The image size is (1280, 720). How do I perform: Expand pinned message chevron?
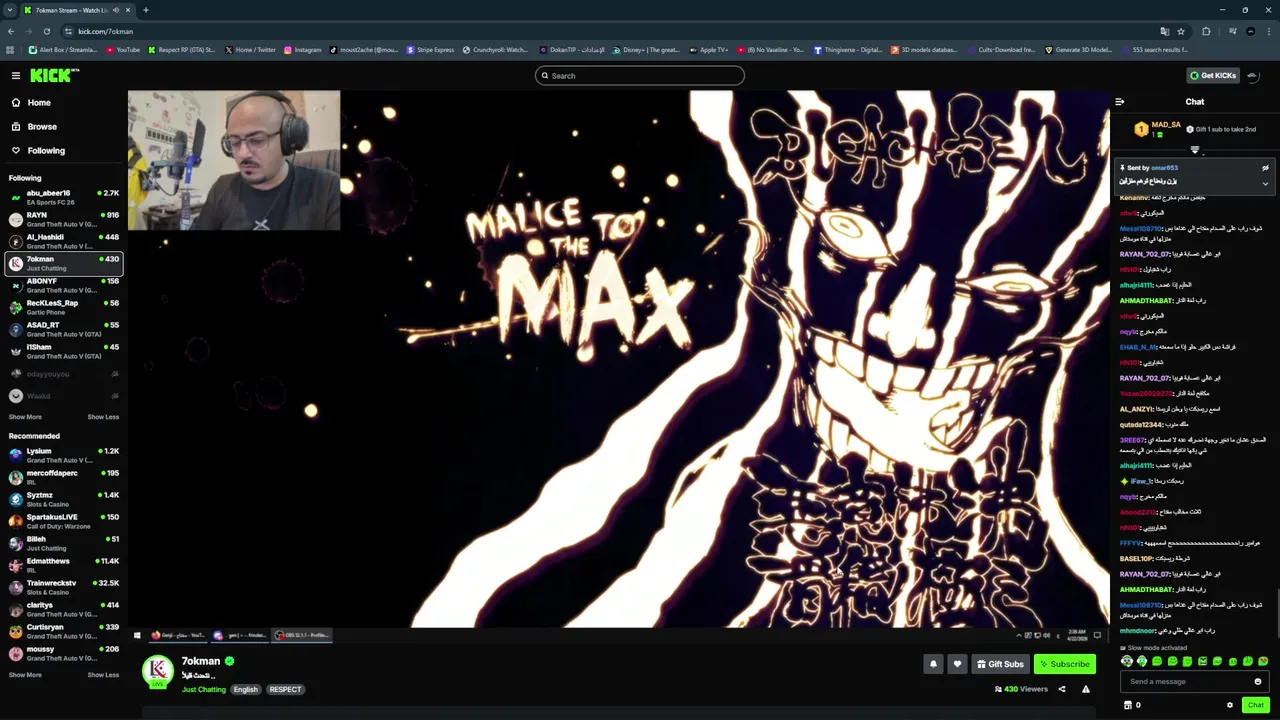[1265, 183]
